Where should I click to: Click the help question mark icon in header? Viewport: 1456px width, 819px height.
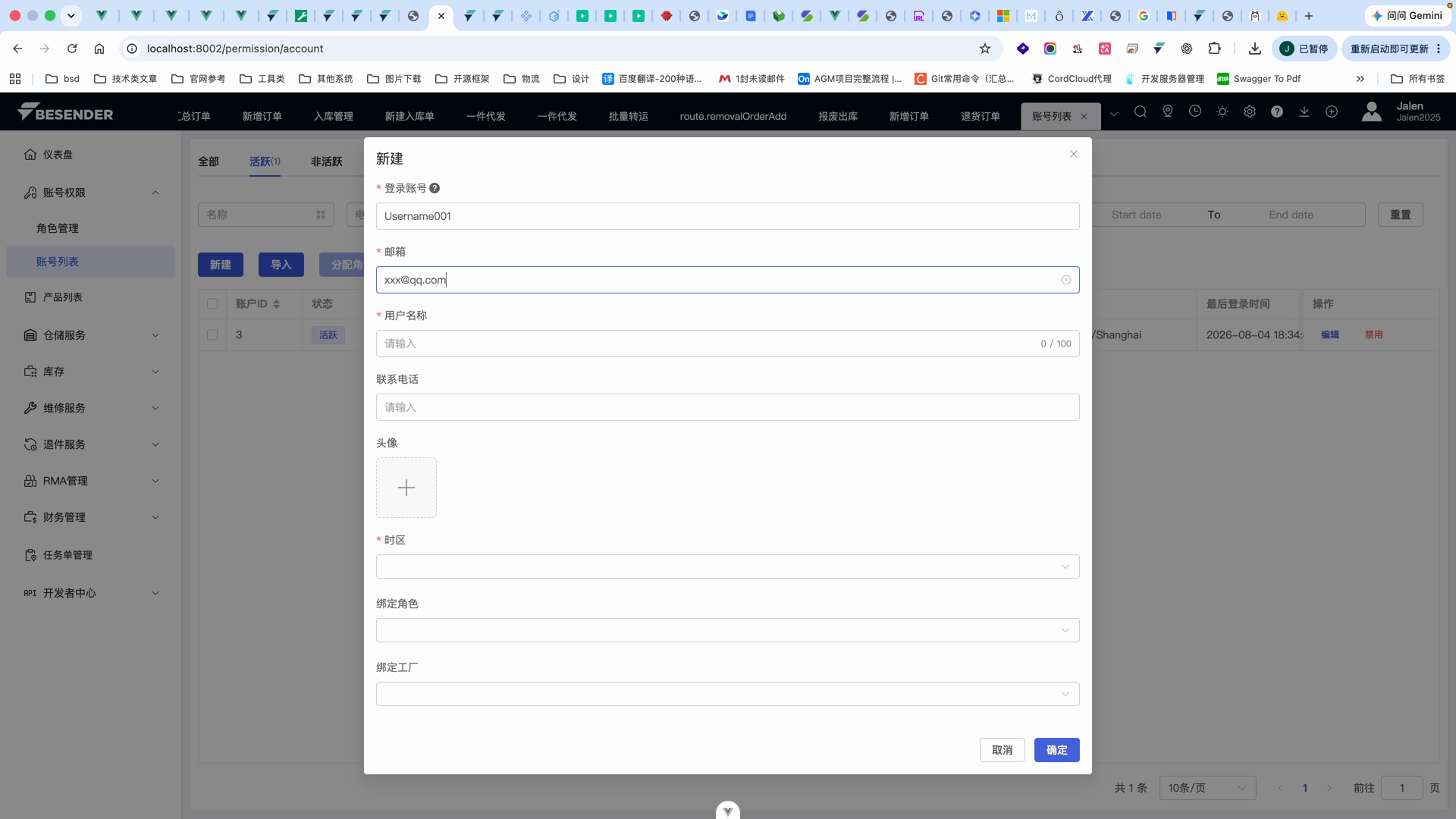(1277, 112)
